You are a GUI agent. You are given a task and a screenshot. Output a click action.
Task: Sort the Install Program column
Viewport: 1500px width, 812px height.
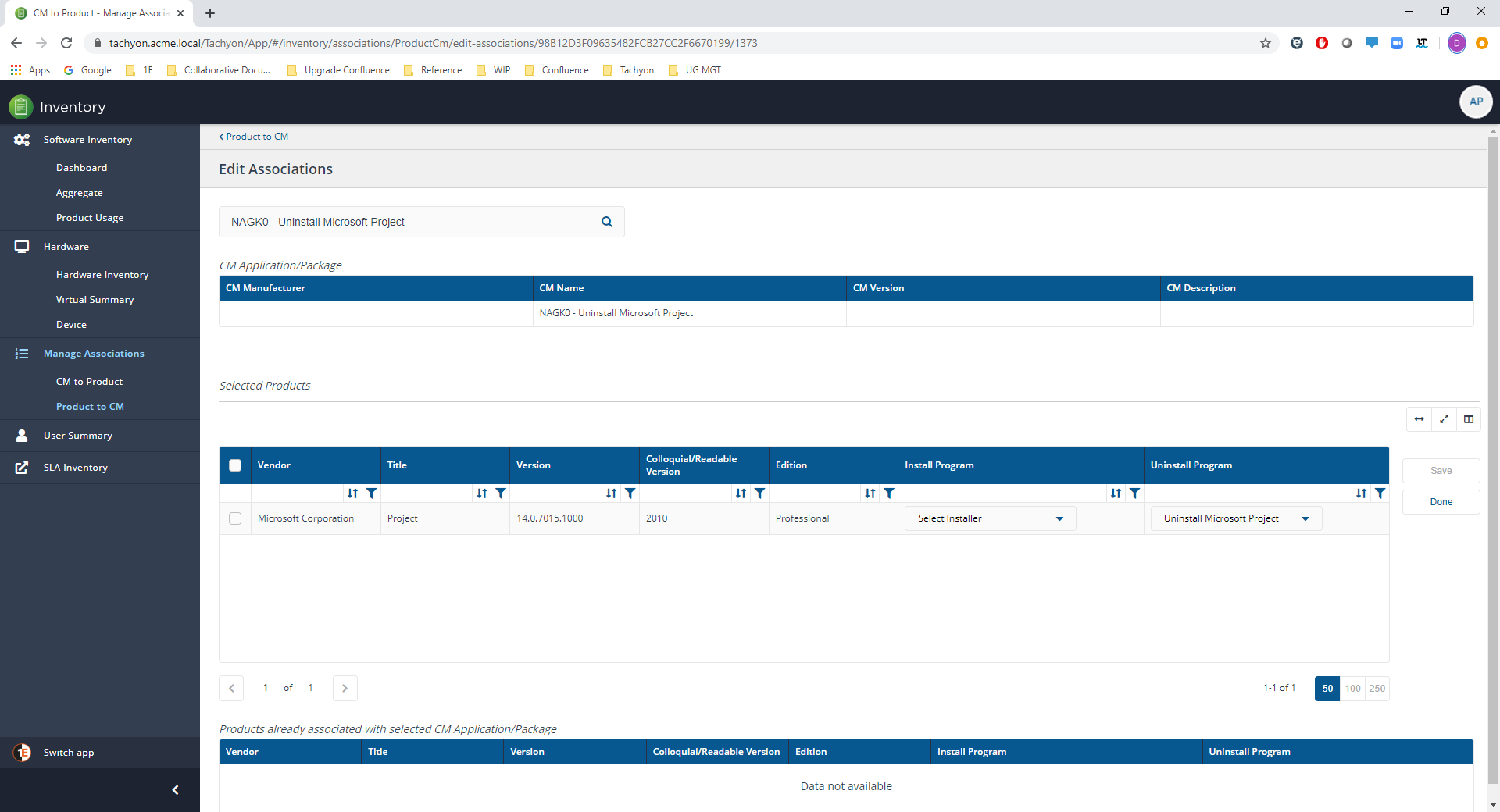[1116, 493]
